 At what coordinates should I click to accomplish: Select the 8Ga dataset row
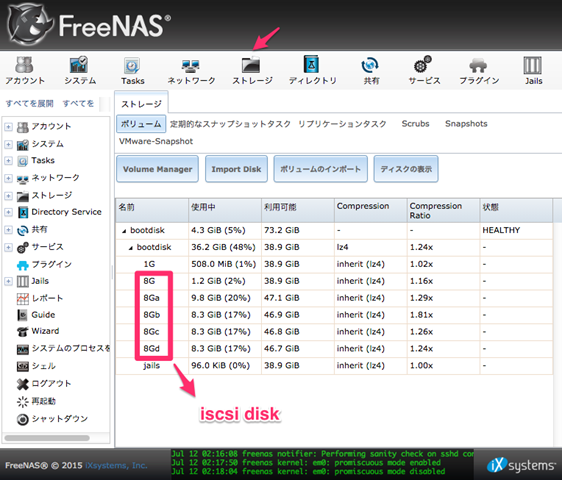tap(334, 298)
